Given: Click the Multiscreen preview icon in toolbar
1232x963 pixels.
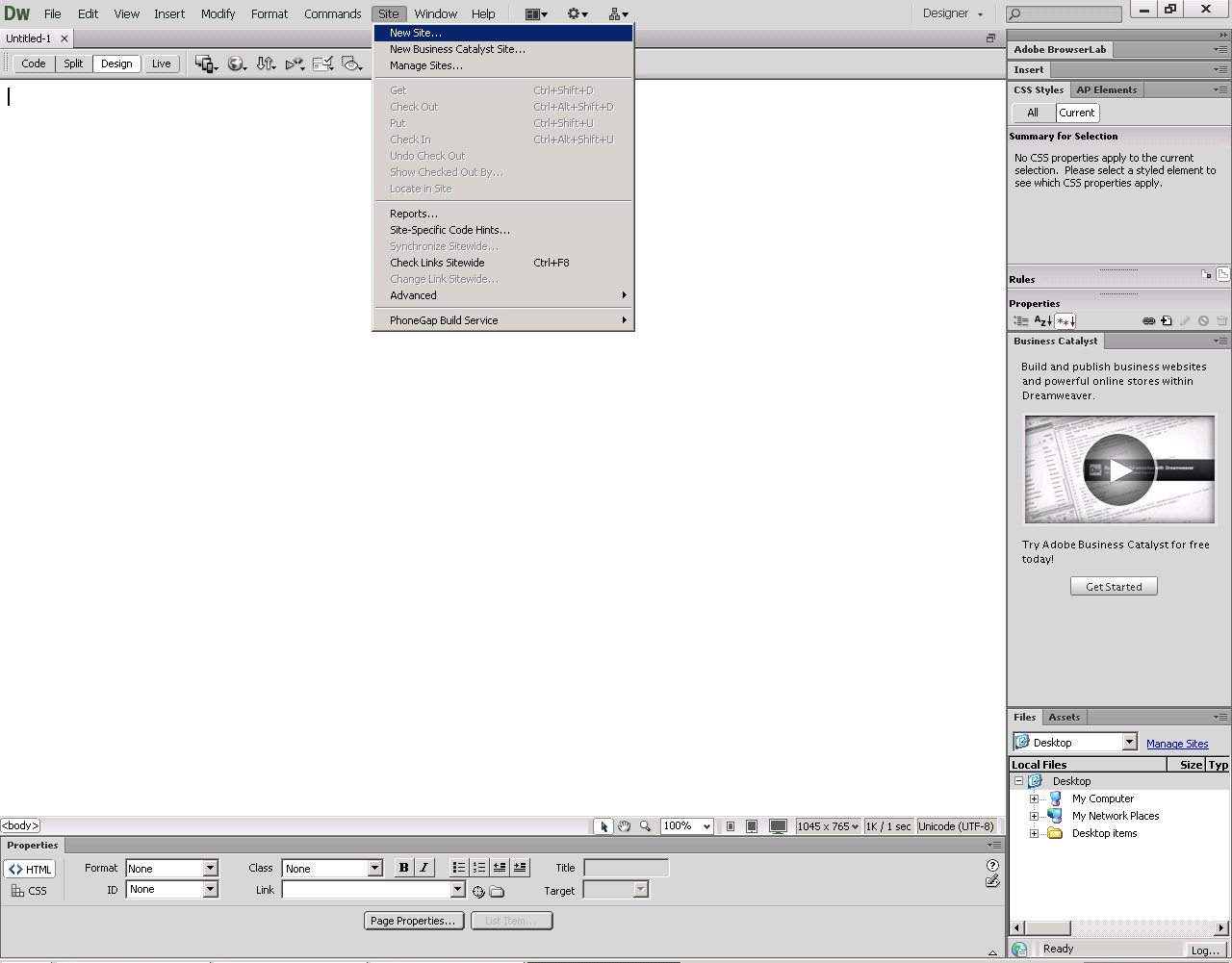Looking at the screenshot, I should pyautogui.click(x=206, y=63).
